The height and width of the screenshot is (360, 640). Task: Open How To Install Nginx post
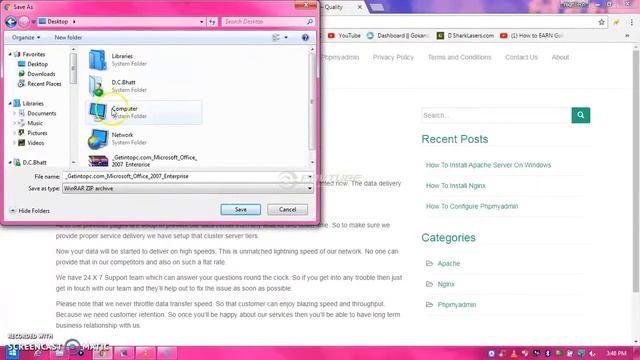click(456, 186)
